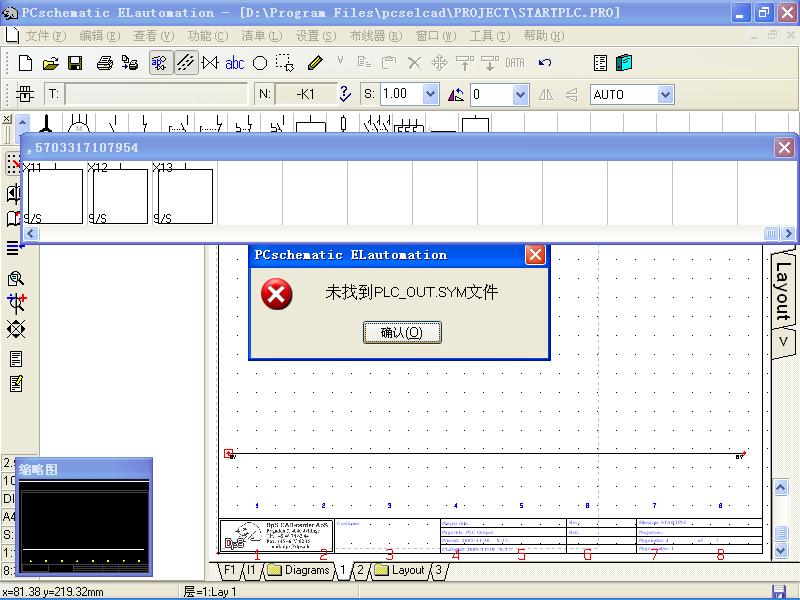
Task: Toggle the Symbols mode button
Action: tap(160, 63)
